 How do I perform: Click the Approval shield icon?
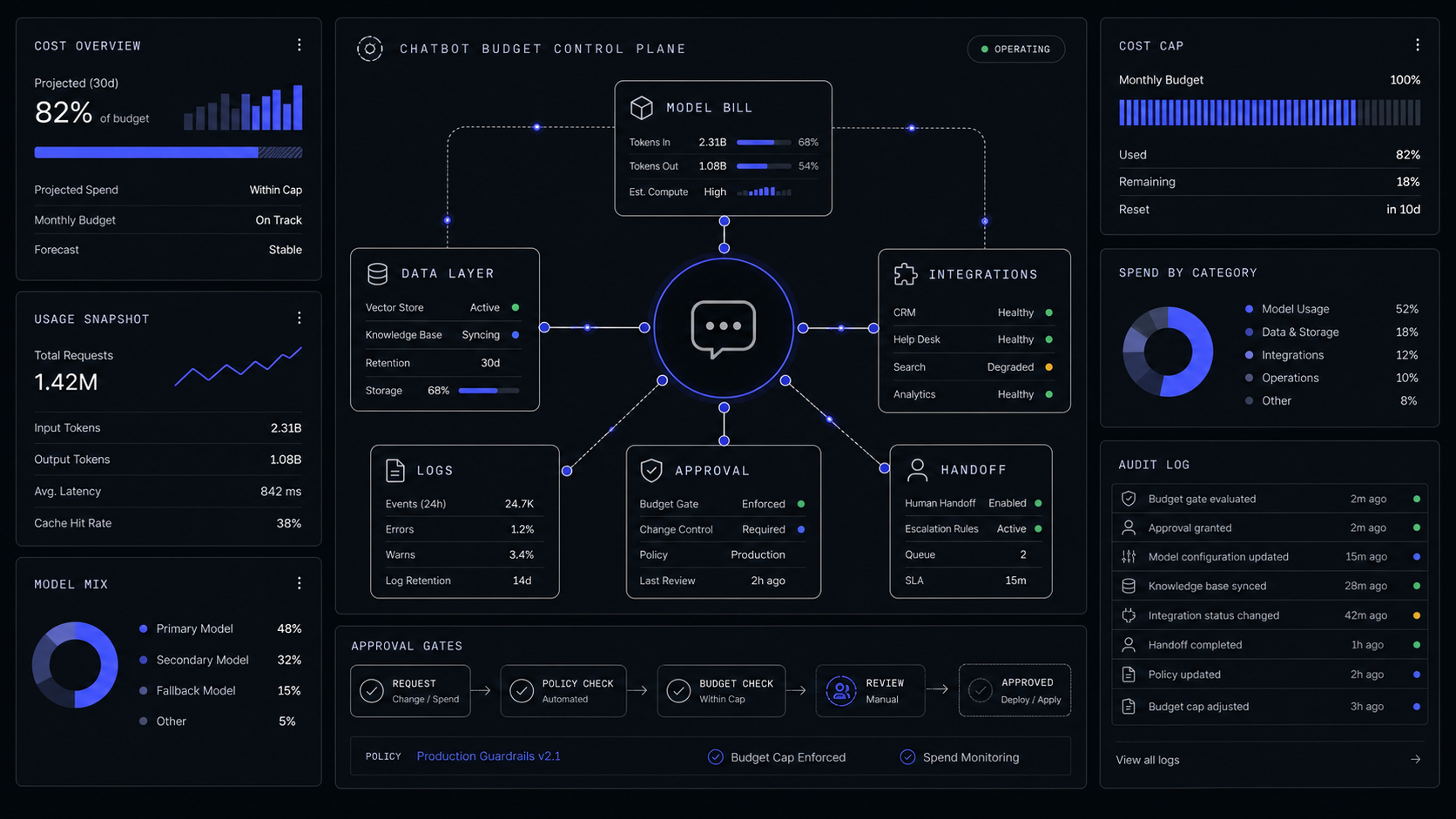[651, 470]
